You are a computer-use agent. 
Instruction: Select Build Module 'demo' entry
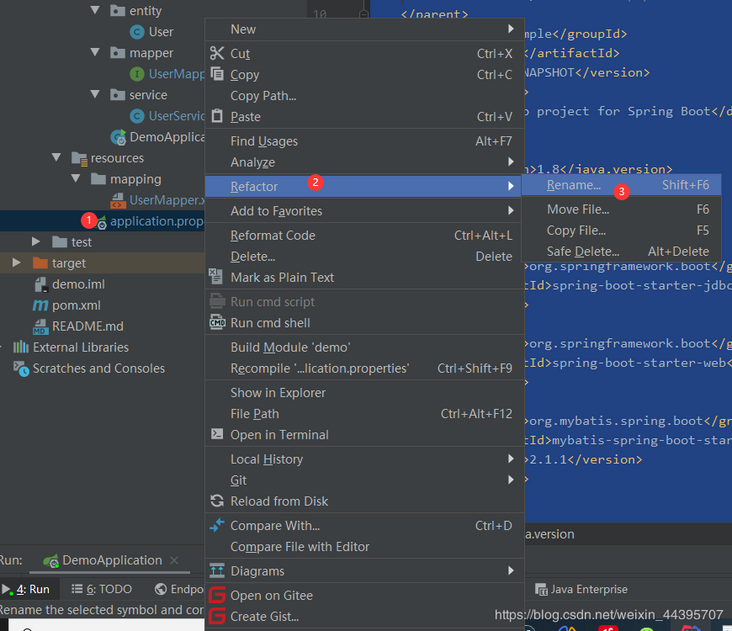365,347
